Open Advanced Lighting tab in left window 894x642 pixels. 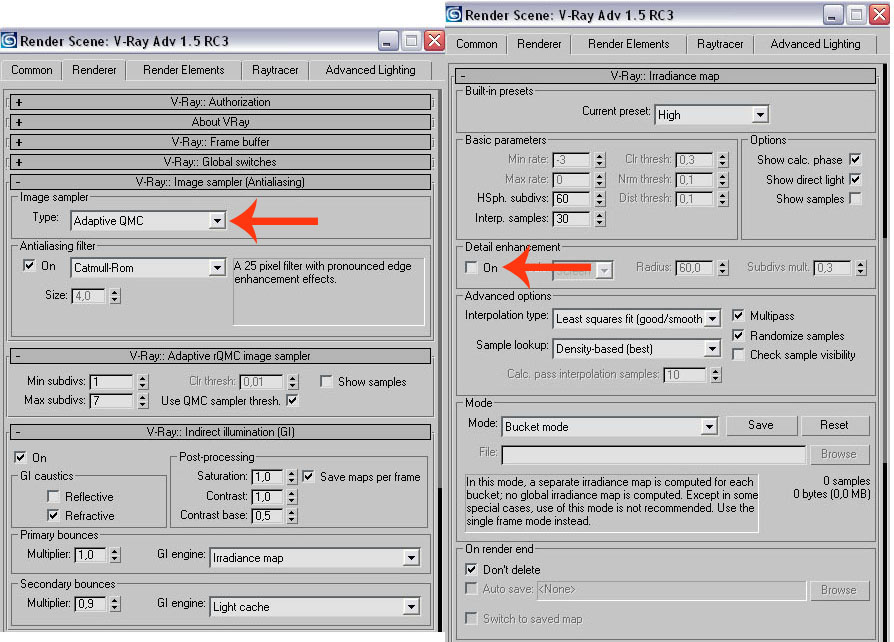(x=371, y=70)
